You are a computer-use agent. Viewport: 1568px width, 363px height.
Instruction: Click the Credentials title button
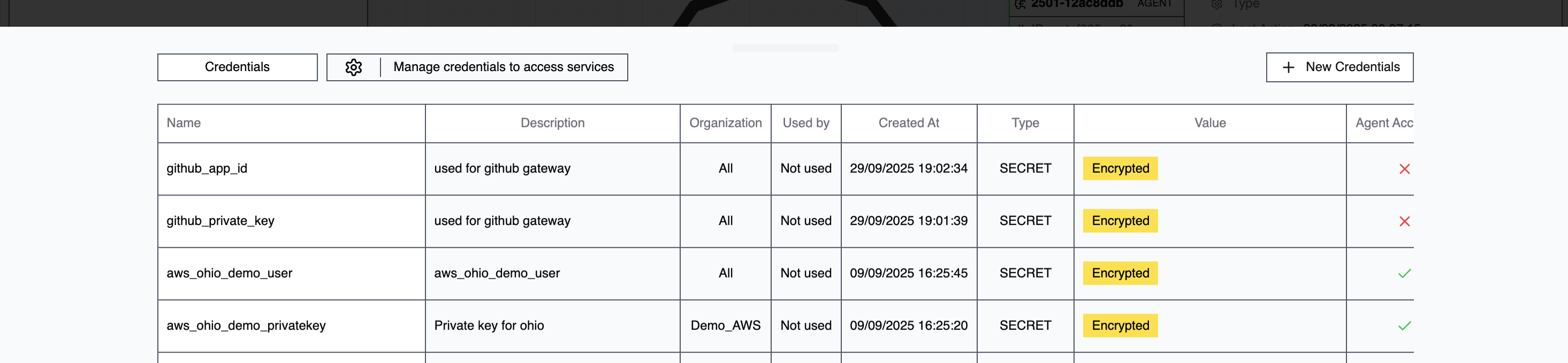238,67
